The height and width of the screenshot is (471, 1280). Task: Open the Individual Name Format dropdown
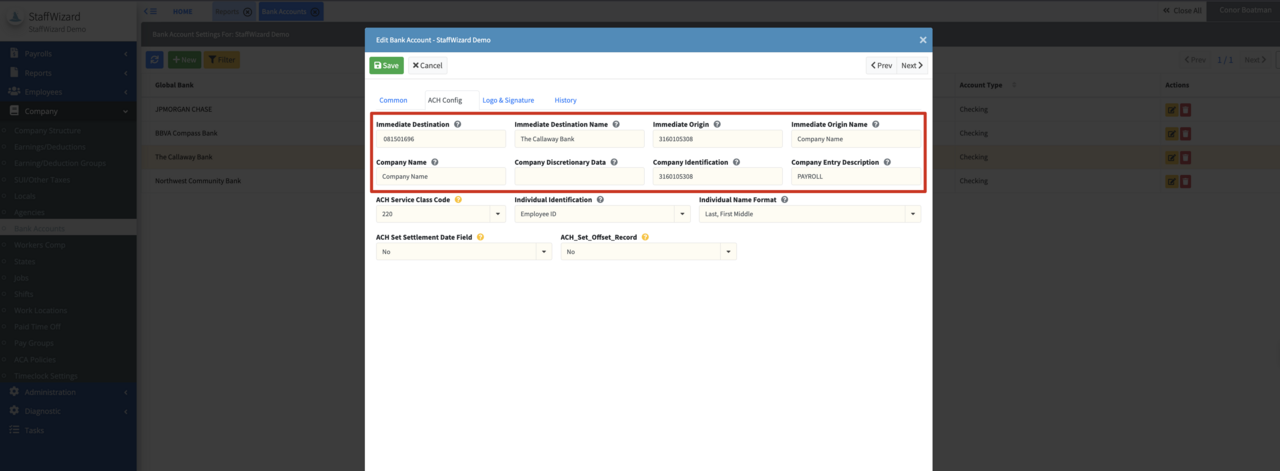(x=912, y=214)
